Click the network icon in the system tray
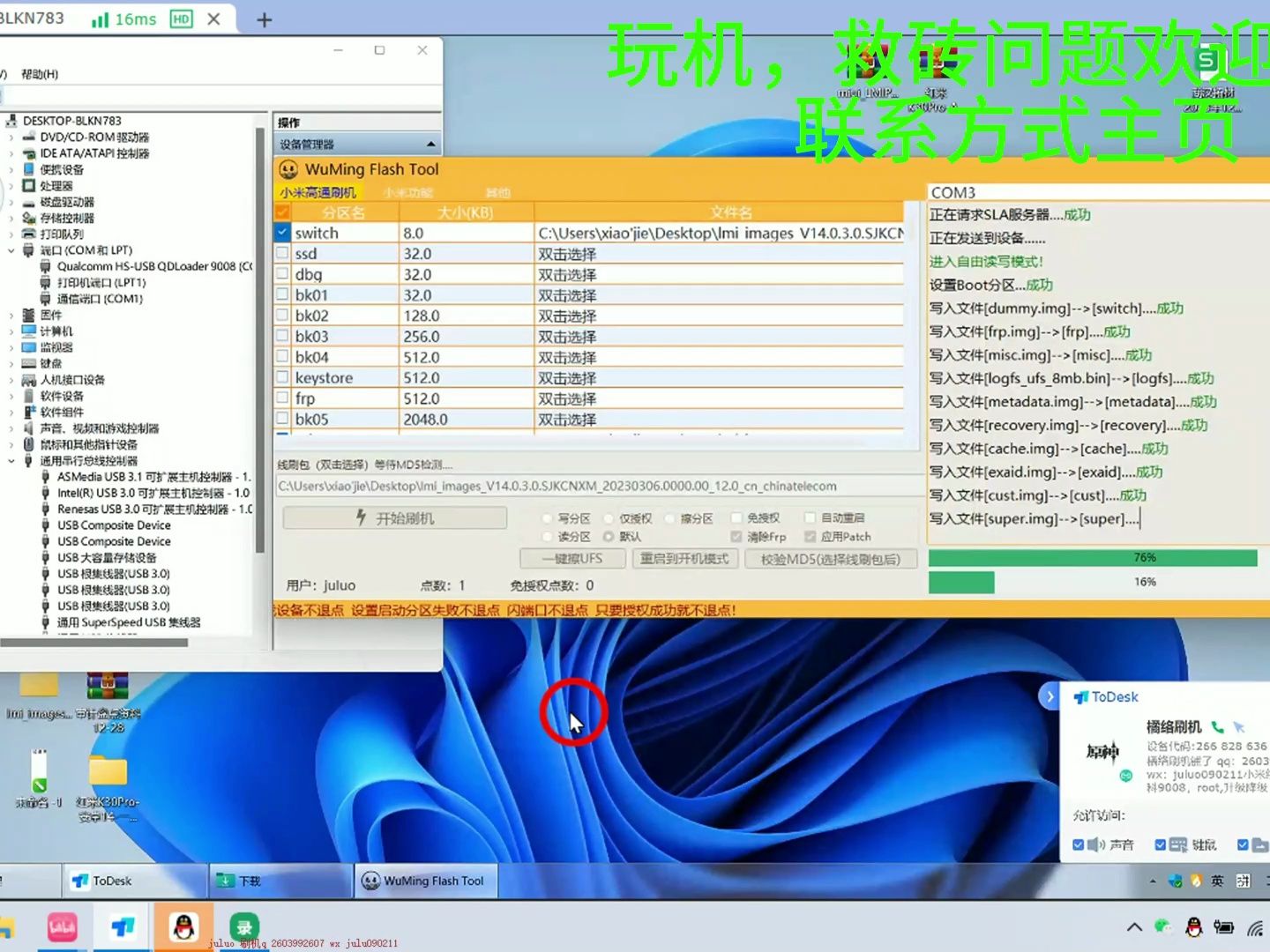Image resolution: width=1270 pixels, height=952 pixels. (x=1255, y=927)
